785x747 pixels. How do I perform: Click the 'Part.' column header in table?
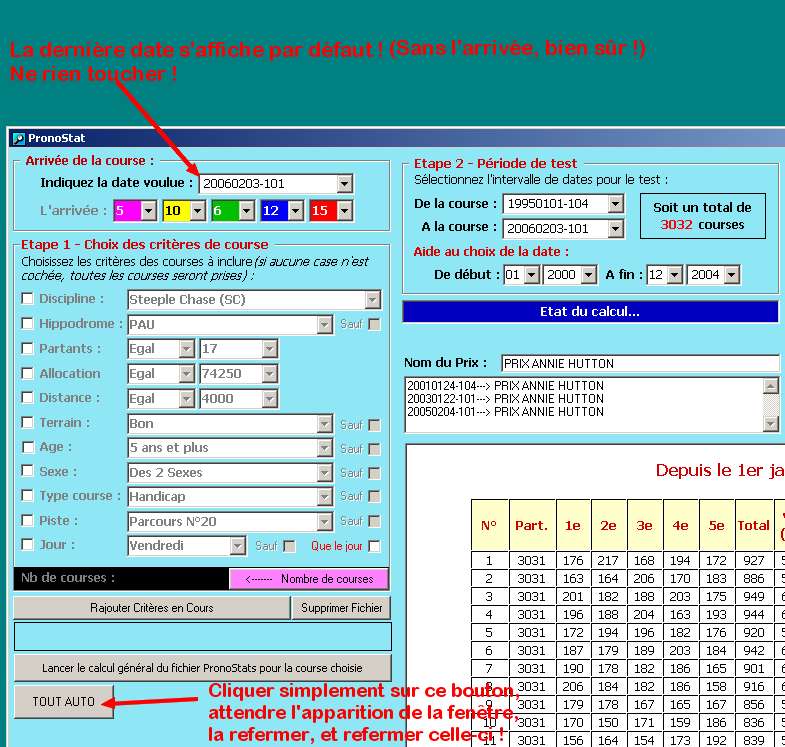532,525
